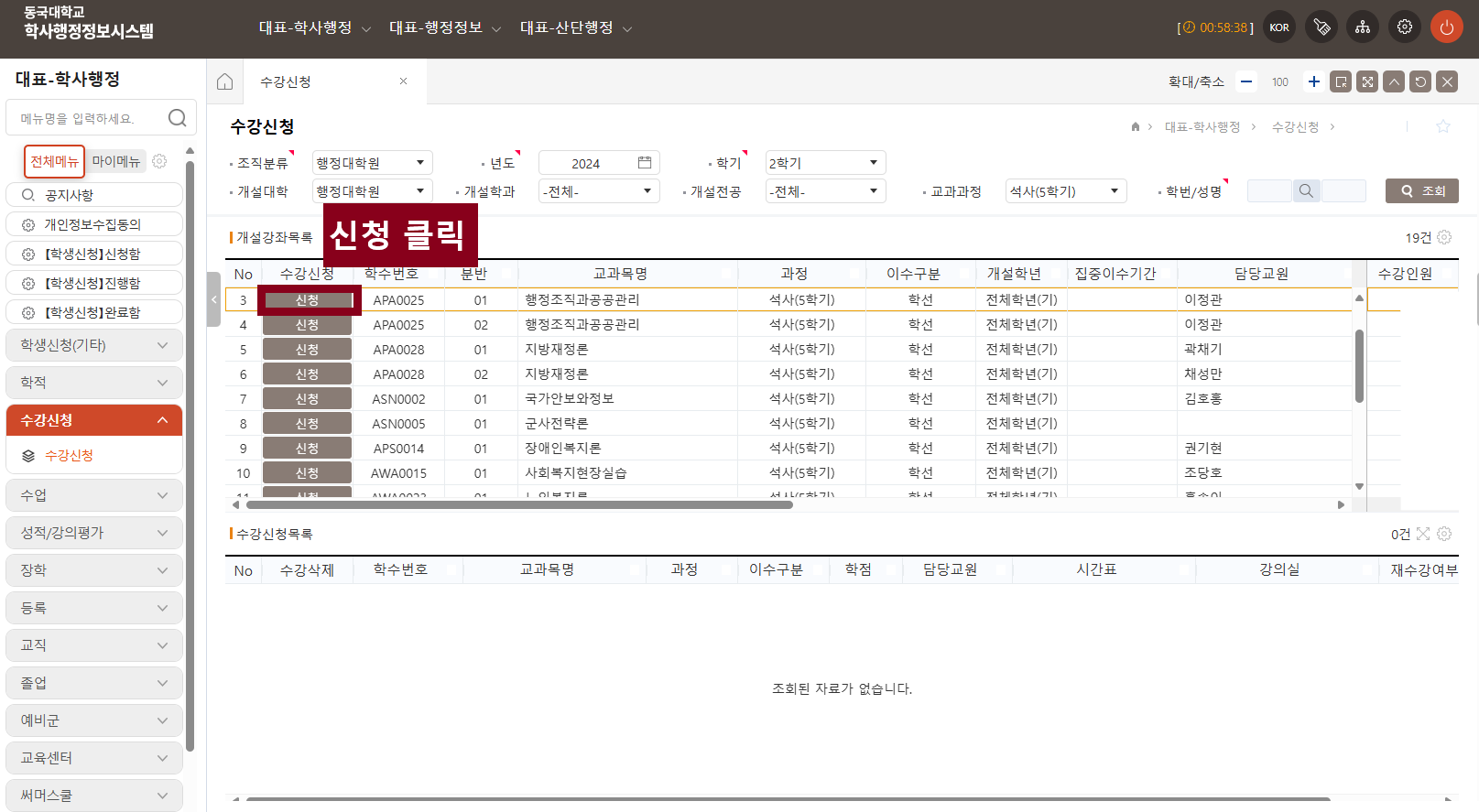This screenshot has width=1479, height=812.
Task: Open 개인정보수집동의 menu item
Action: (x=94, y=224)
